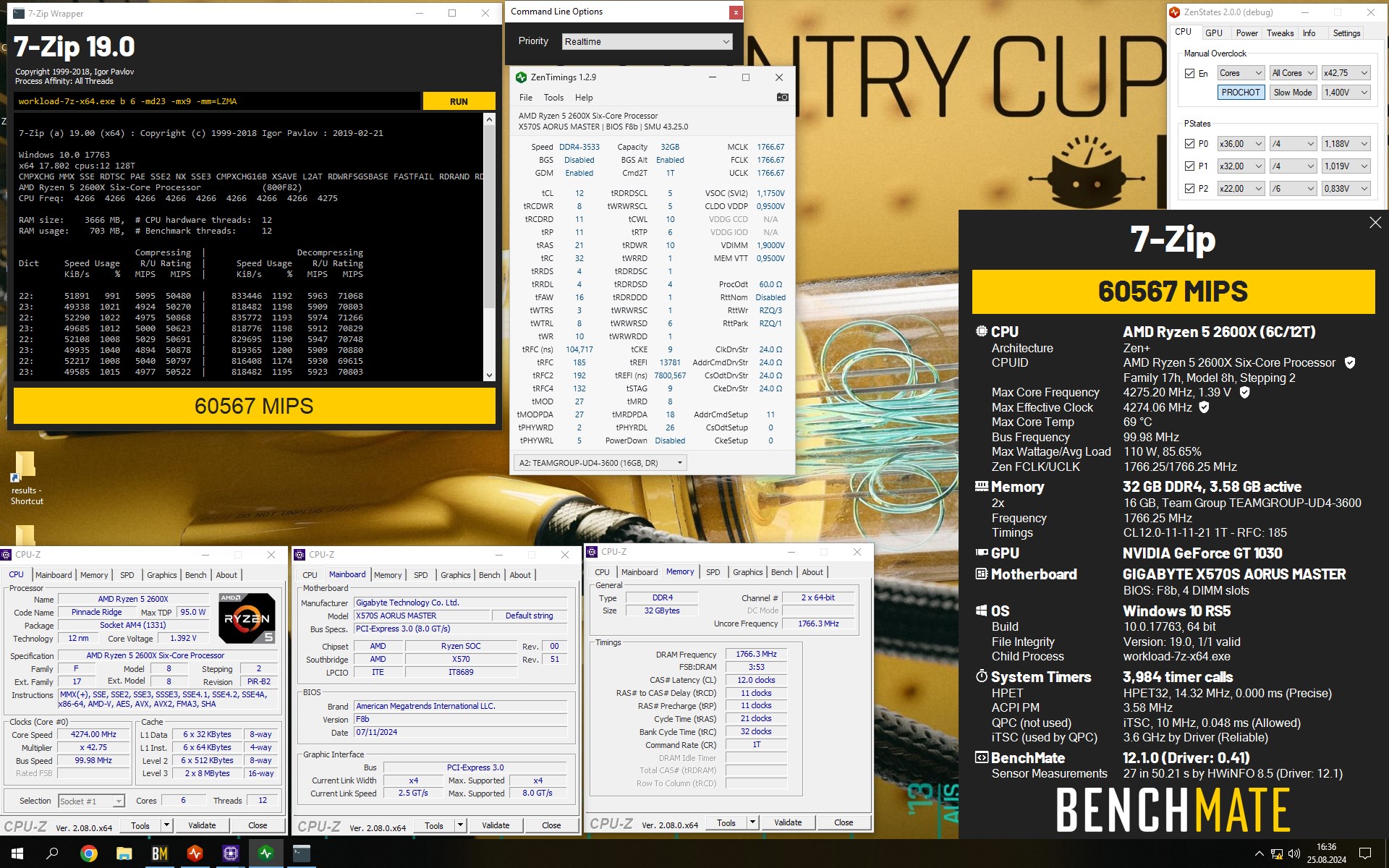
Task: Open P1 /4 divider dropdown
Action: [x=1293, y=166]
